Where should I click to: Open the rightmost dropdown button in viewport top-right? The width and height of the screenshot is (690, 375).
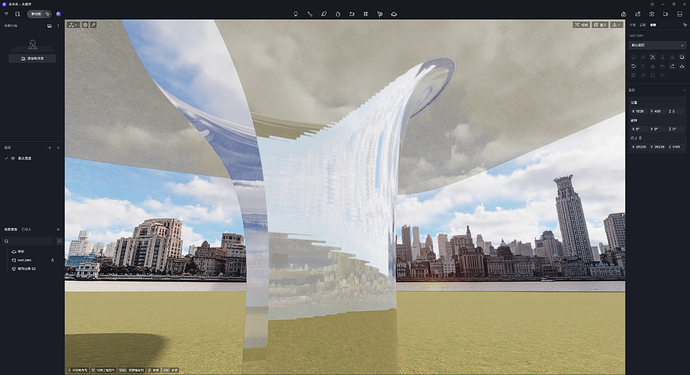pos(617,25)
